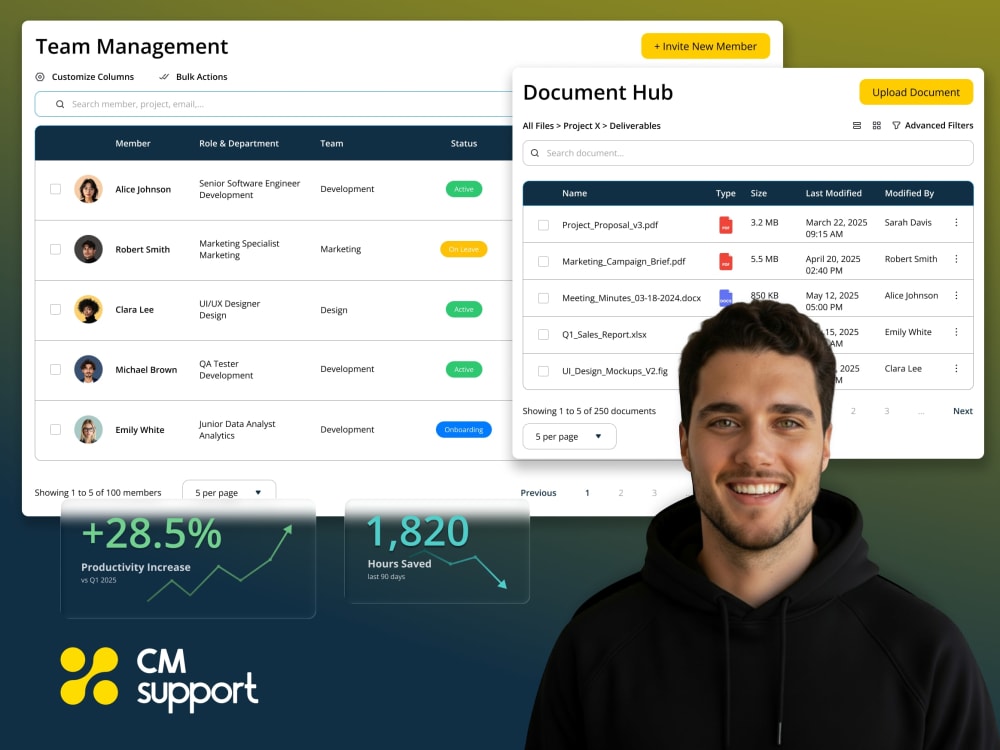Select Alice Johnson's row checkbox
This screenshot has width=1000, height=750.
(55, 189)
